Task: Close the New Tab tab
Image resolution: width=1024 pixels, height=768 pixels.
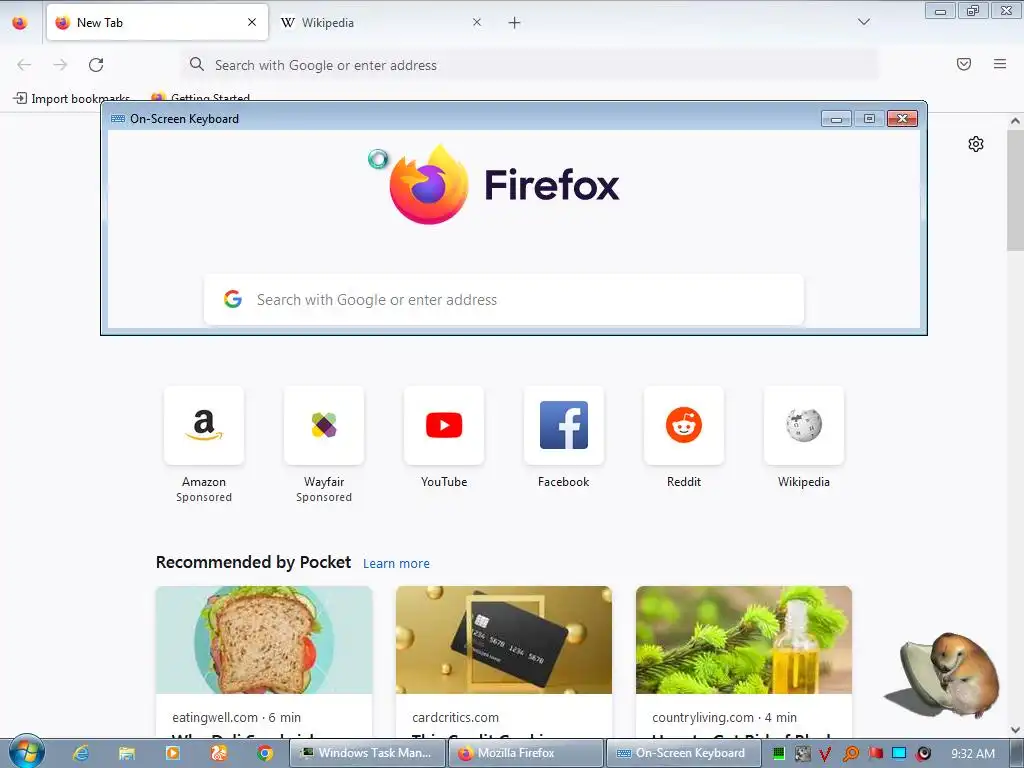Action: (x=252, y=22)
